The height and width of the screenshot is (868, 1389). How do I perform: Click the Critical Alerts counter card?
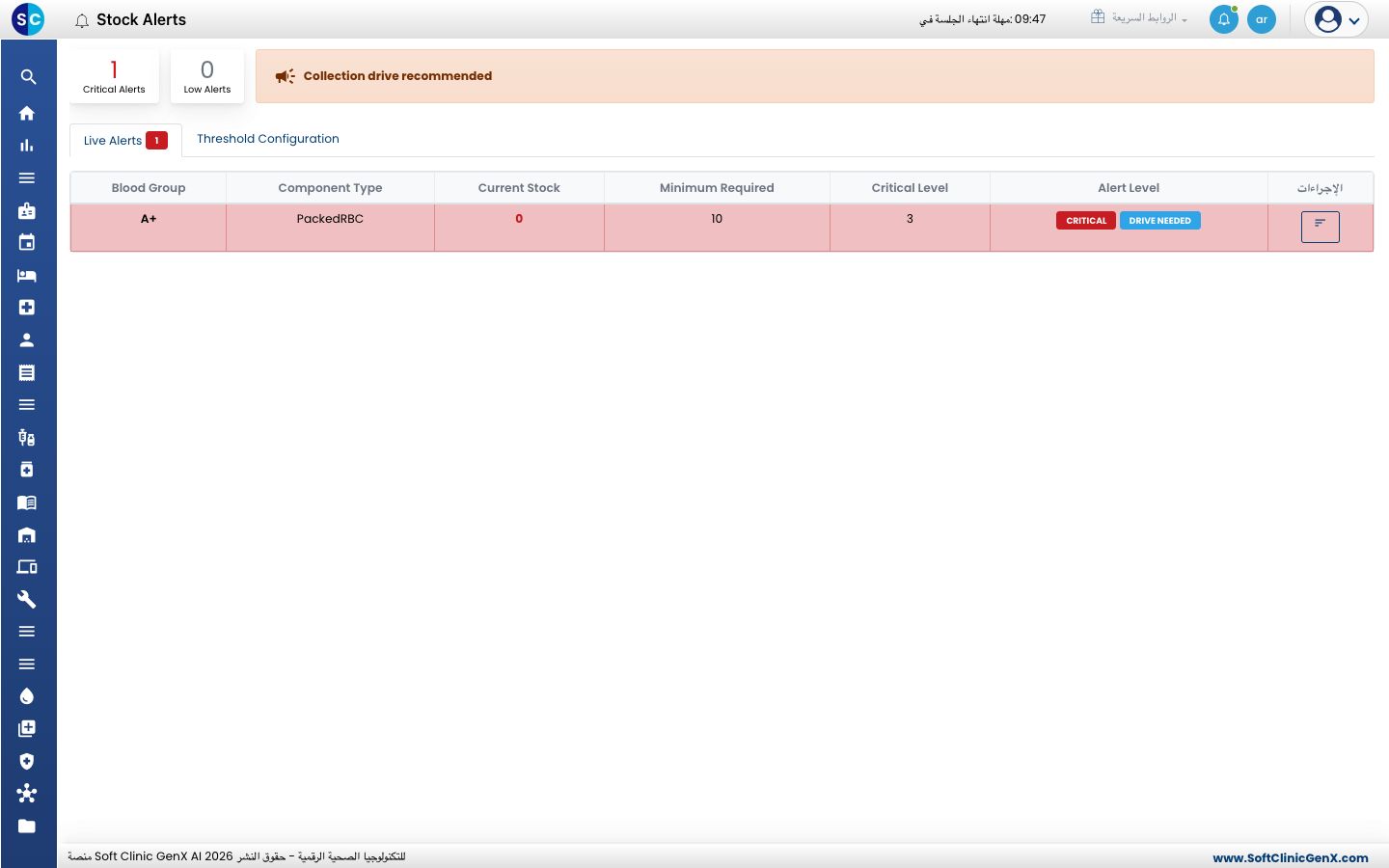[x=114, y=76]
